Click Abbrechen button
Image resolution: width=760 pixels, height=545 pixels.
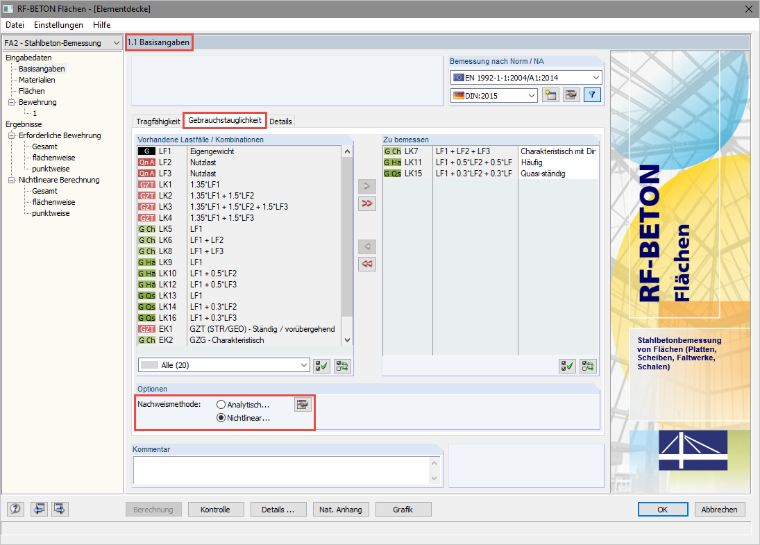719,510
